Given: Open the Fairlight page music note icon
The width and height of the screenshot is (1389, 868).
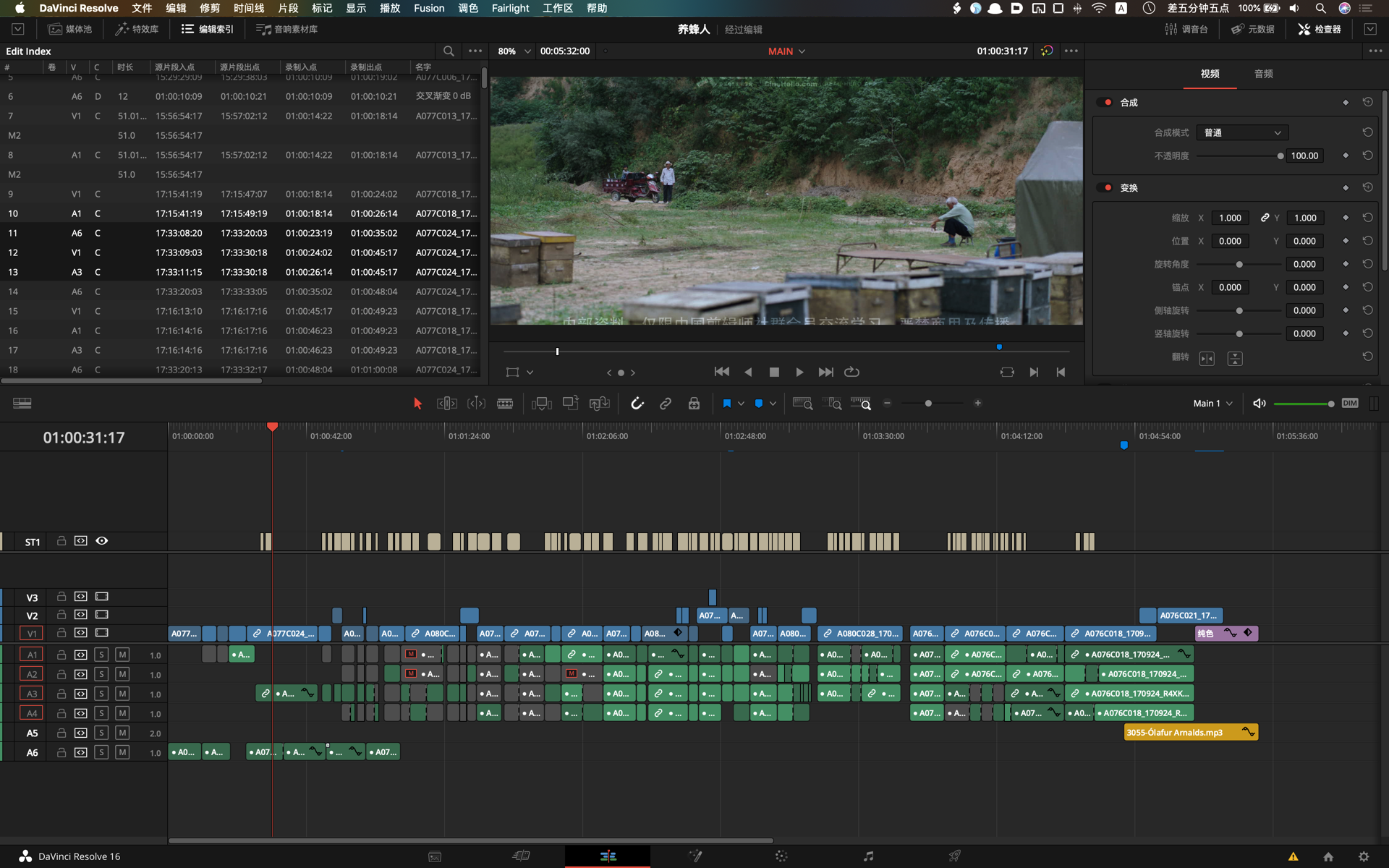Looking at the screenshot, I should (x=868, y=856).
